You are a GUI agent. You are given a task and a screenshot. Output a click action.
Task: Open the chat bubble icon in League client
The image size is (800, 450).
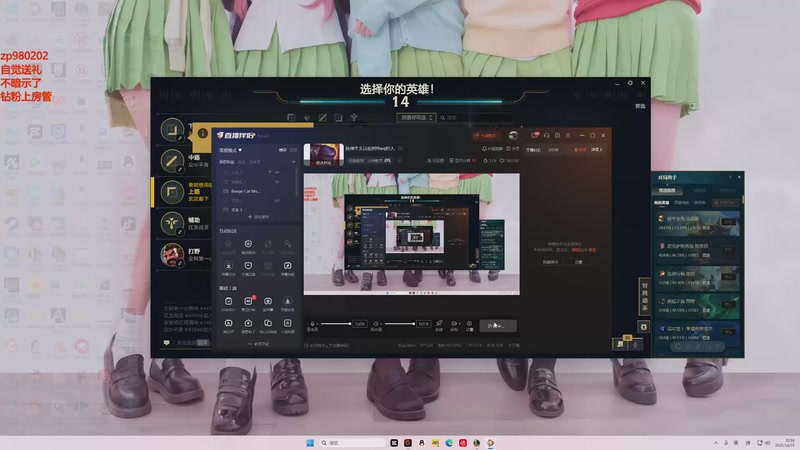(166, 343)
